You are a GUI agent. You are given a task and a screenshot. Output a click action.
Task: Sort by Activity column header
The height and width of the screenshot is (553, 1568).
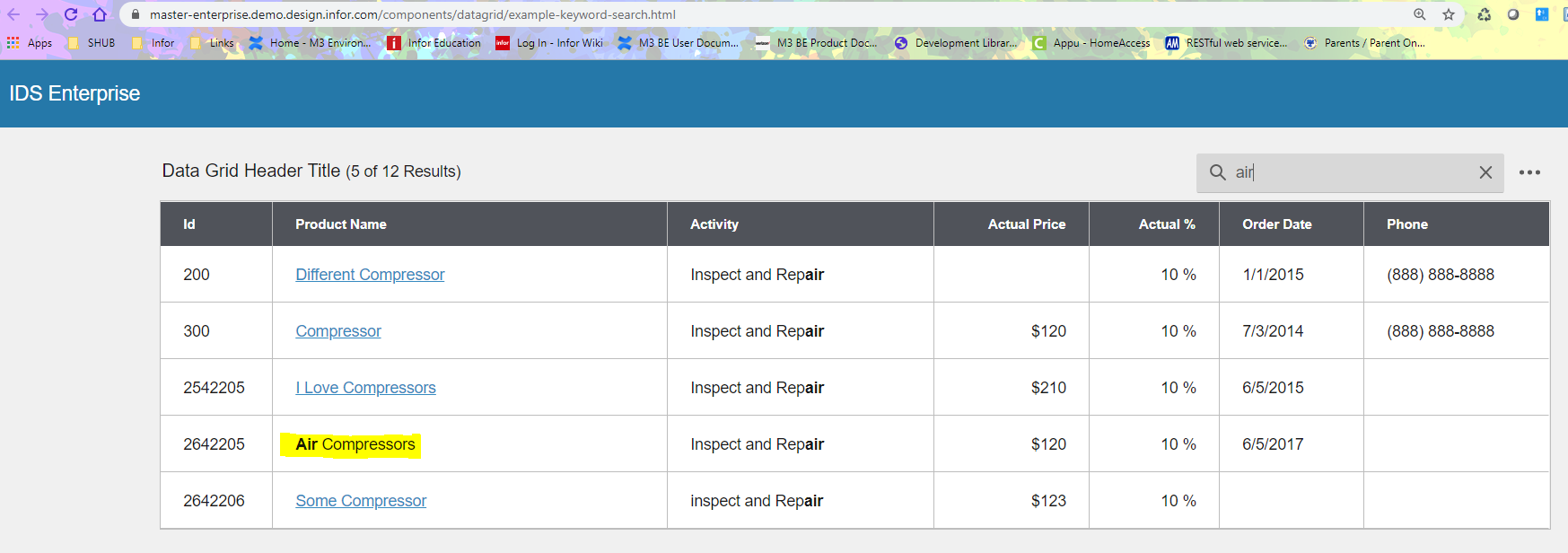tap(801, 224)
